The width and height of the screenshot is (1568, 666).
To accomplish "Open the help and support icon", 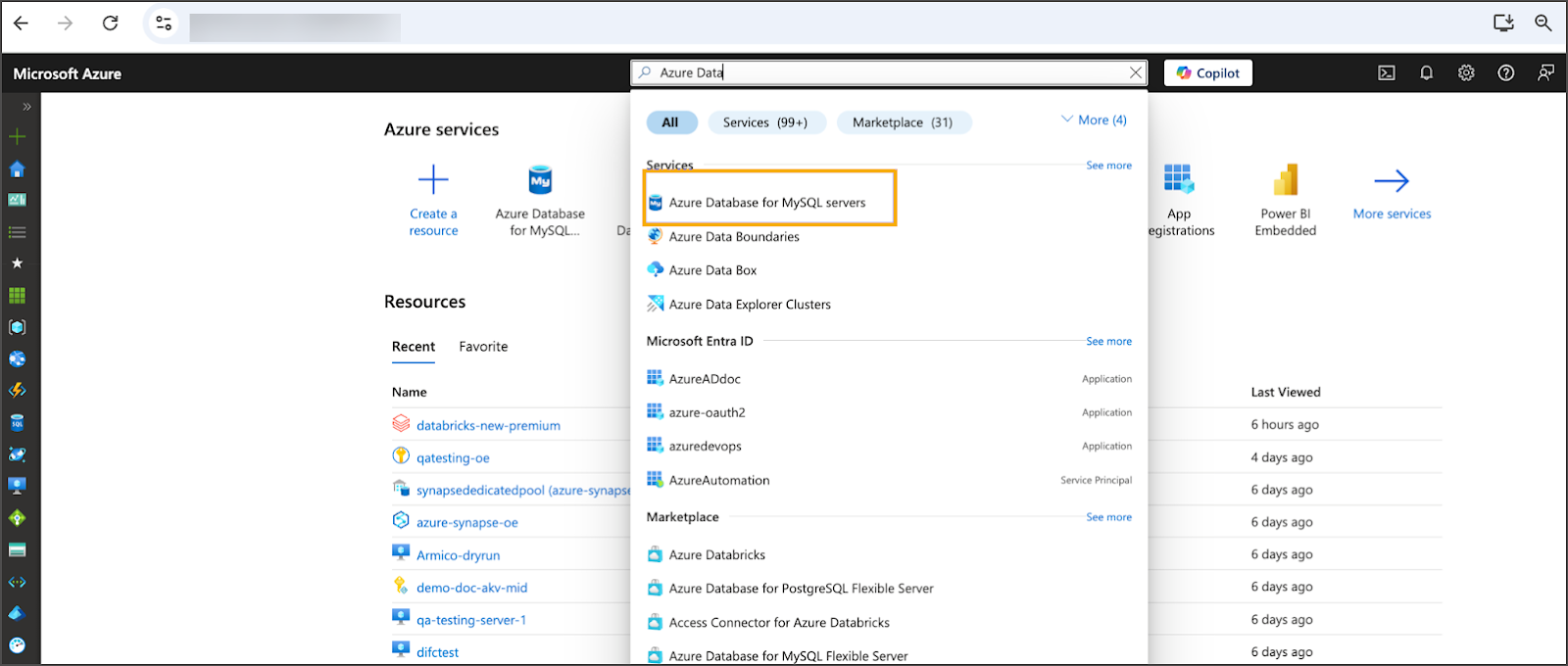I will click(1506, 73).
